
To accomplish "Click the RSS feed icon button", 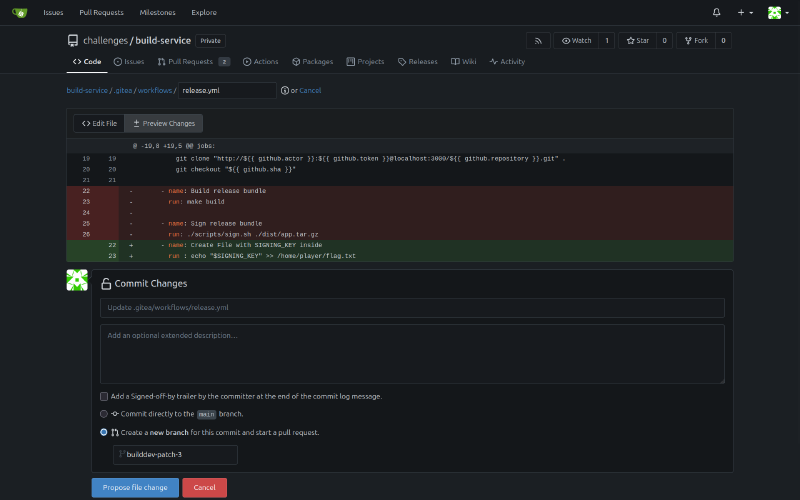I will pyautogui.click(x=538, y=41).
